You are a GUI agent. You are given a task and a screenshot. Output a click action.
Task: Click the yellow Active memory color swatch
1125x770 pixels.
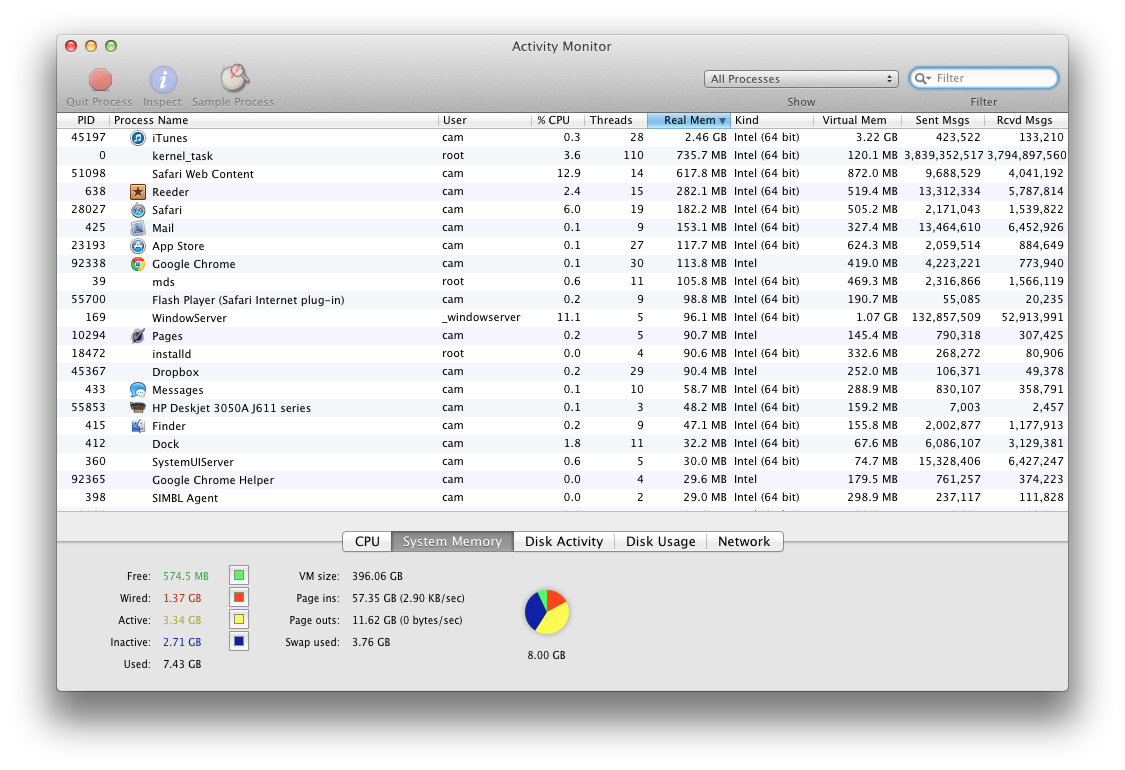(239, 619)
